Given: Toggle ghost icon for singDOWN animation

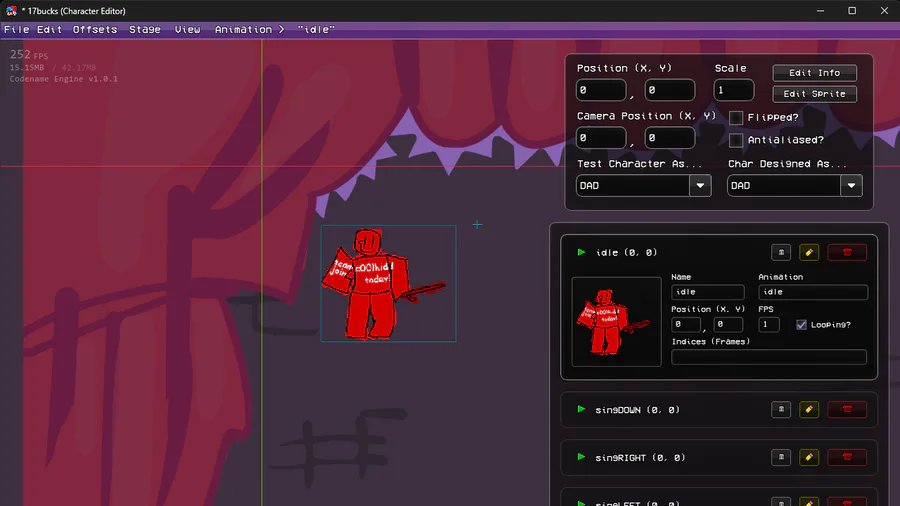Looking at the screenshot, I should (x=781, y=410).
